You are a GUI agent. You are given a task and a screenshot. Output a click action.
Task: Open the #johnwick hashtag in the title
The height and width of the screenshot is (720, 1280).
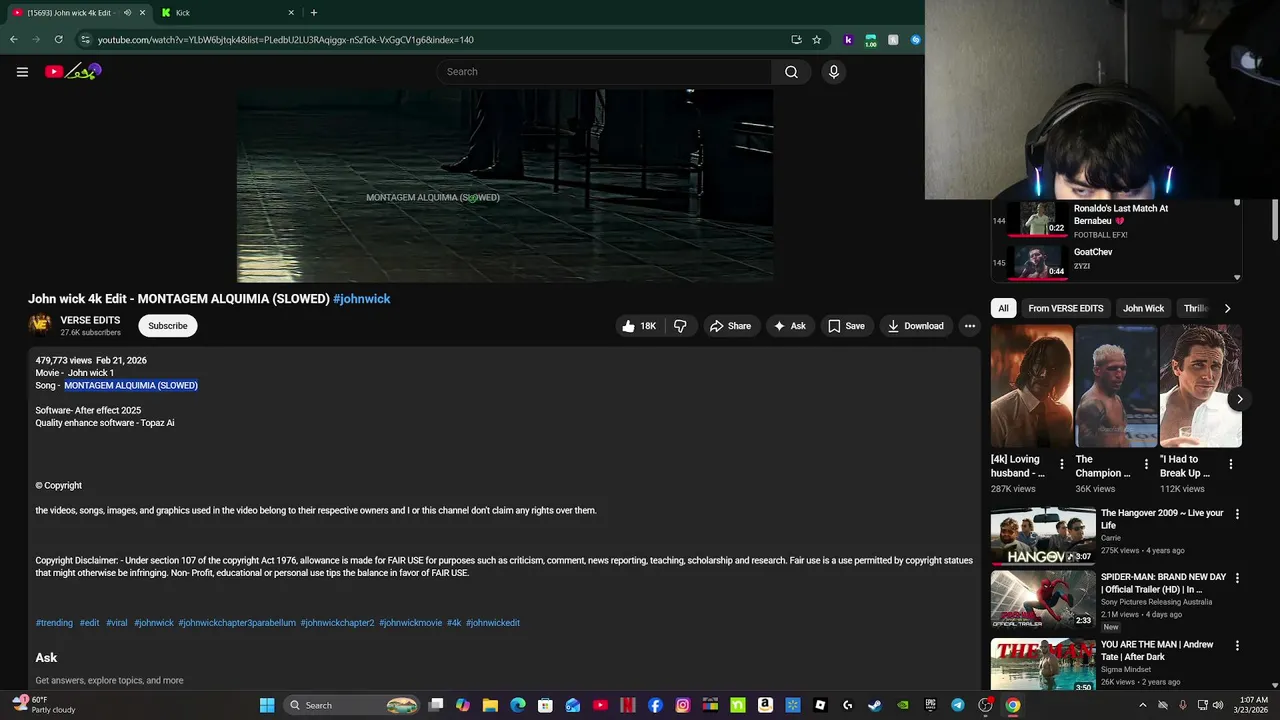tap(362, 299)
